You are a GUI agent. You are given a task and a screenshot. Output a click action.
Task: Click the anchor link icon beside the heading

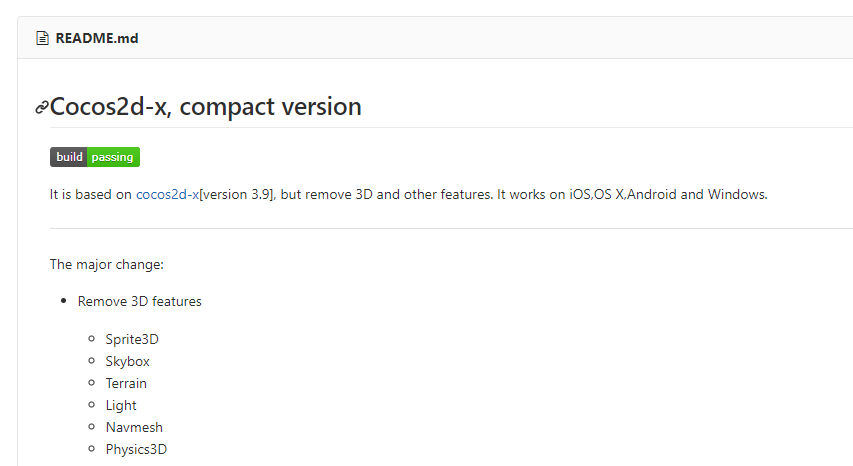coord(42,107)
